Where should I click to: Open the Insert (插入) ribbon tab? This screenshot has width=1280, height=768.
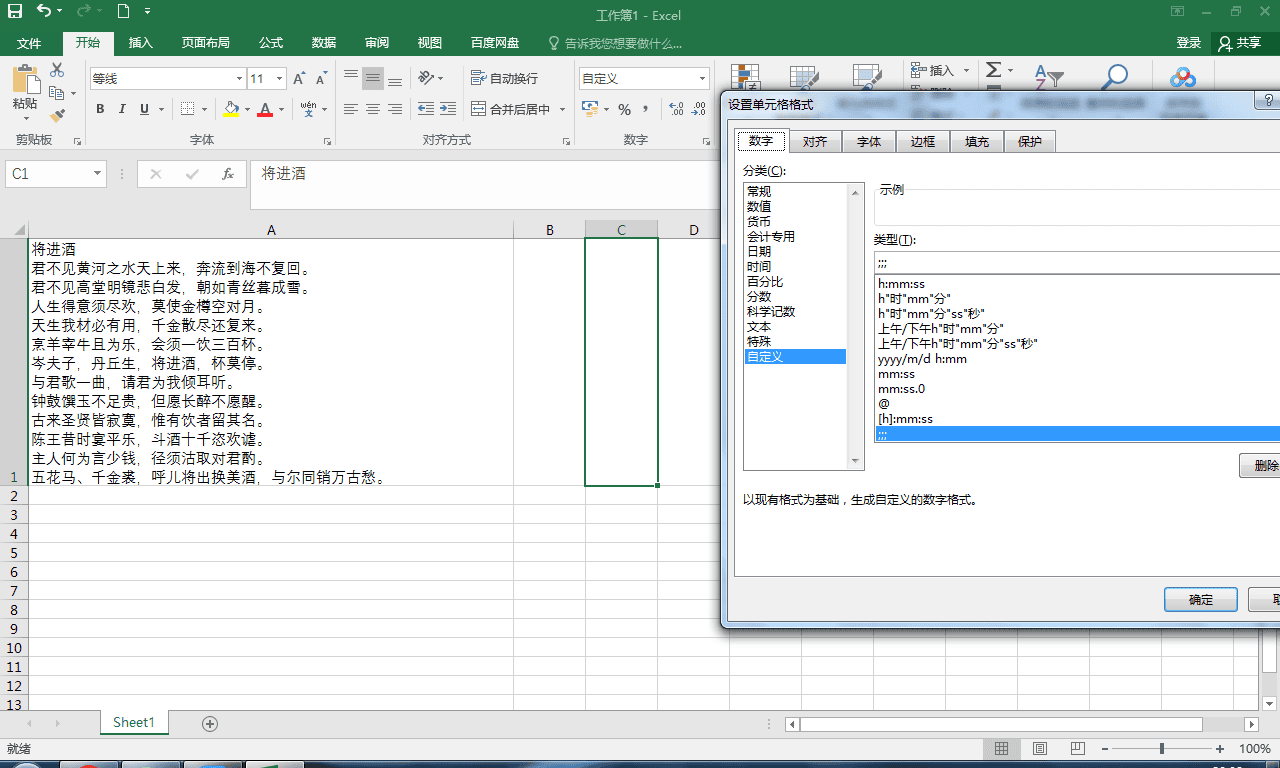click(141, 43)
